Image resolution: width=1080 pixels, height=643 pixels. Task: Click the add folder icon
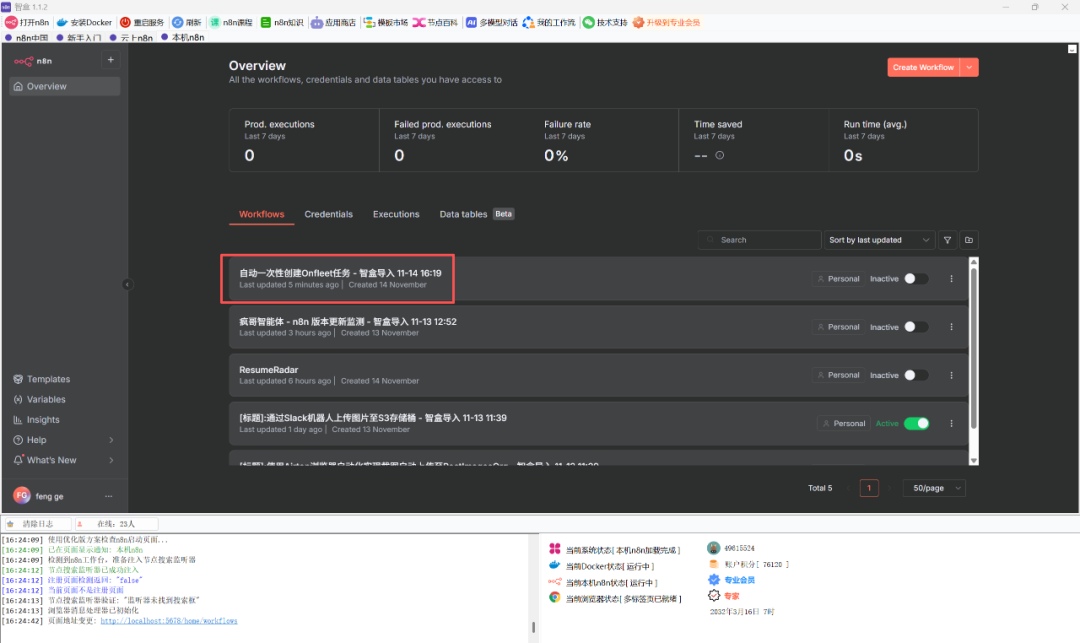click(x=968, y=240)
